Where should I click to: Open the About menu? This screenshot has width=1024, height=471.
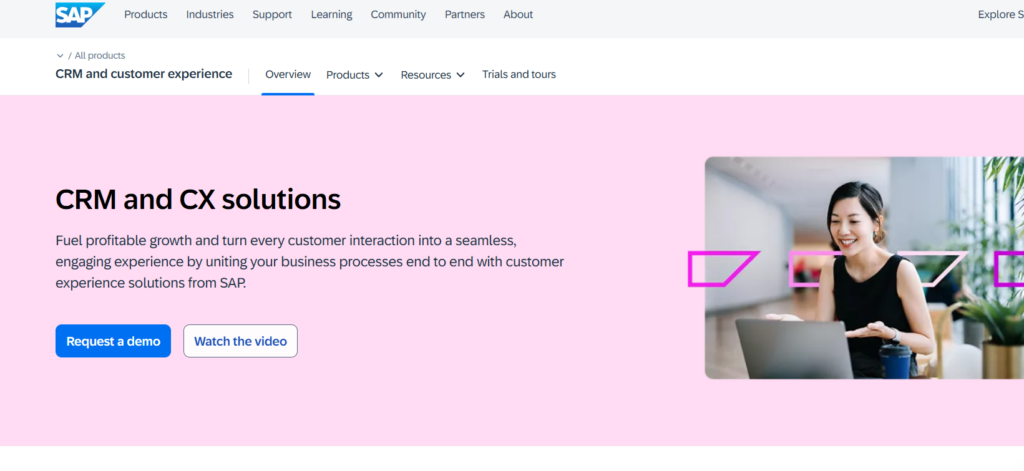(518, 15)
